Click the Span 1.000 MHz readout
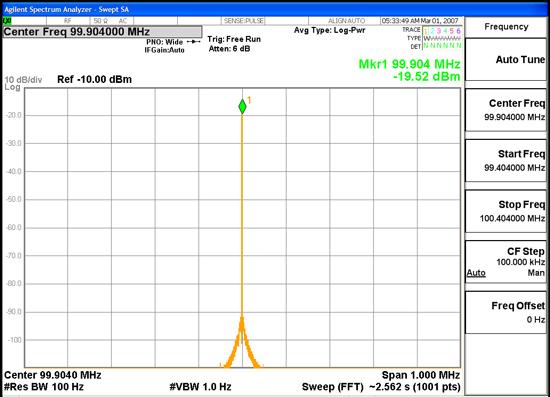The height and width of the screenshot is (397, 550). coord(421,375)
